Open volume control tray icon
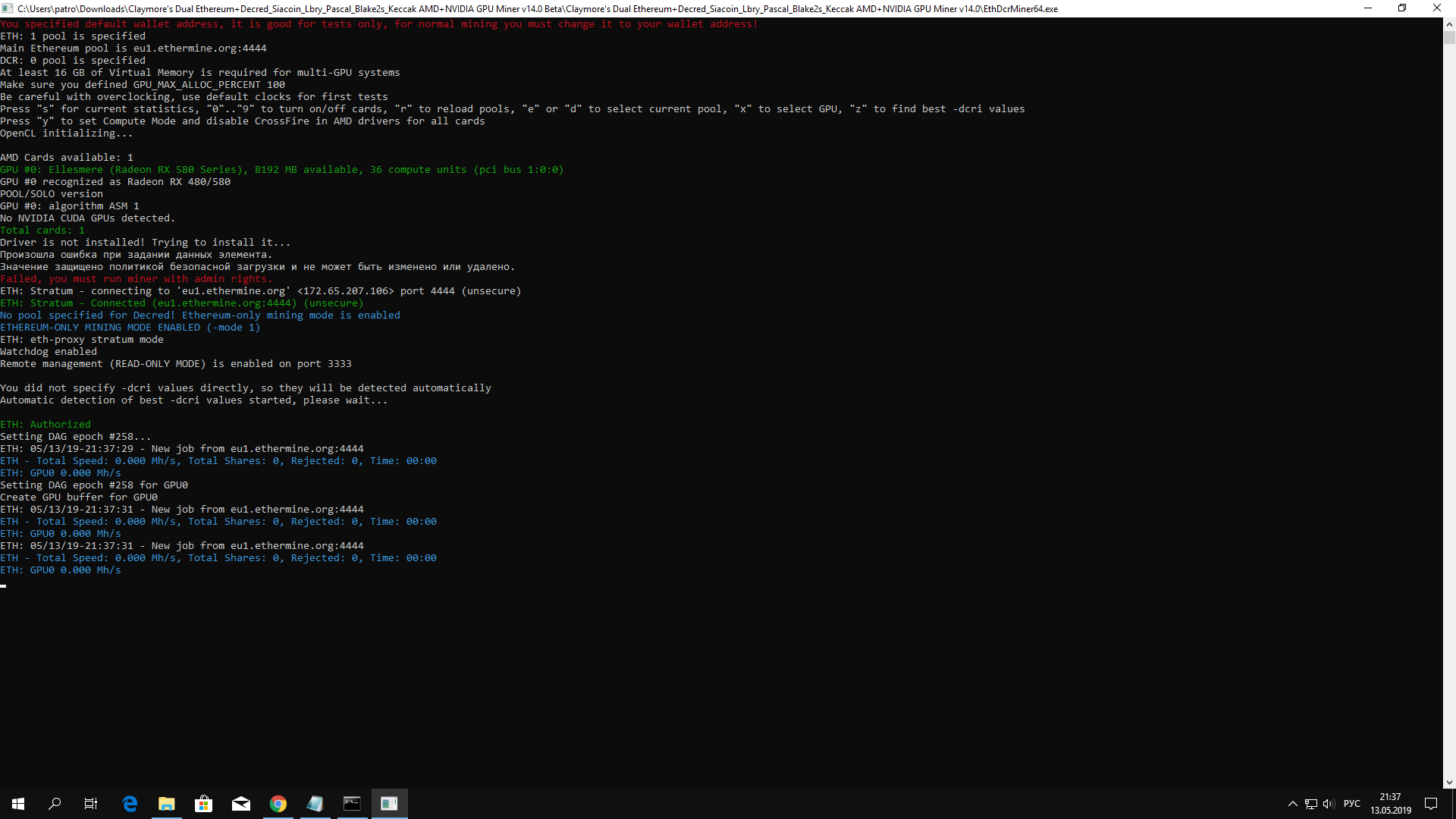 pos(1329,804)
